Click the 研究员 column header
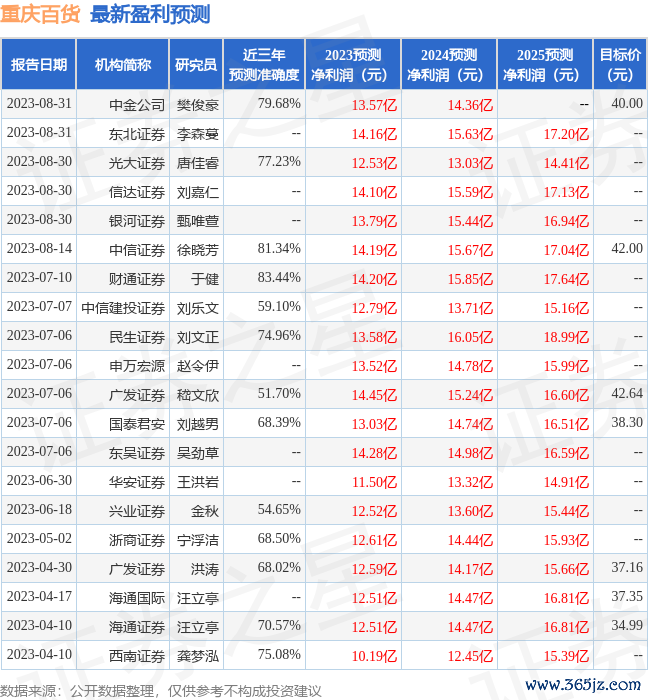Image resolution: width=648 pixels, height=700 pixels. coord(196,65)
